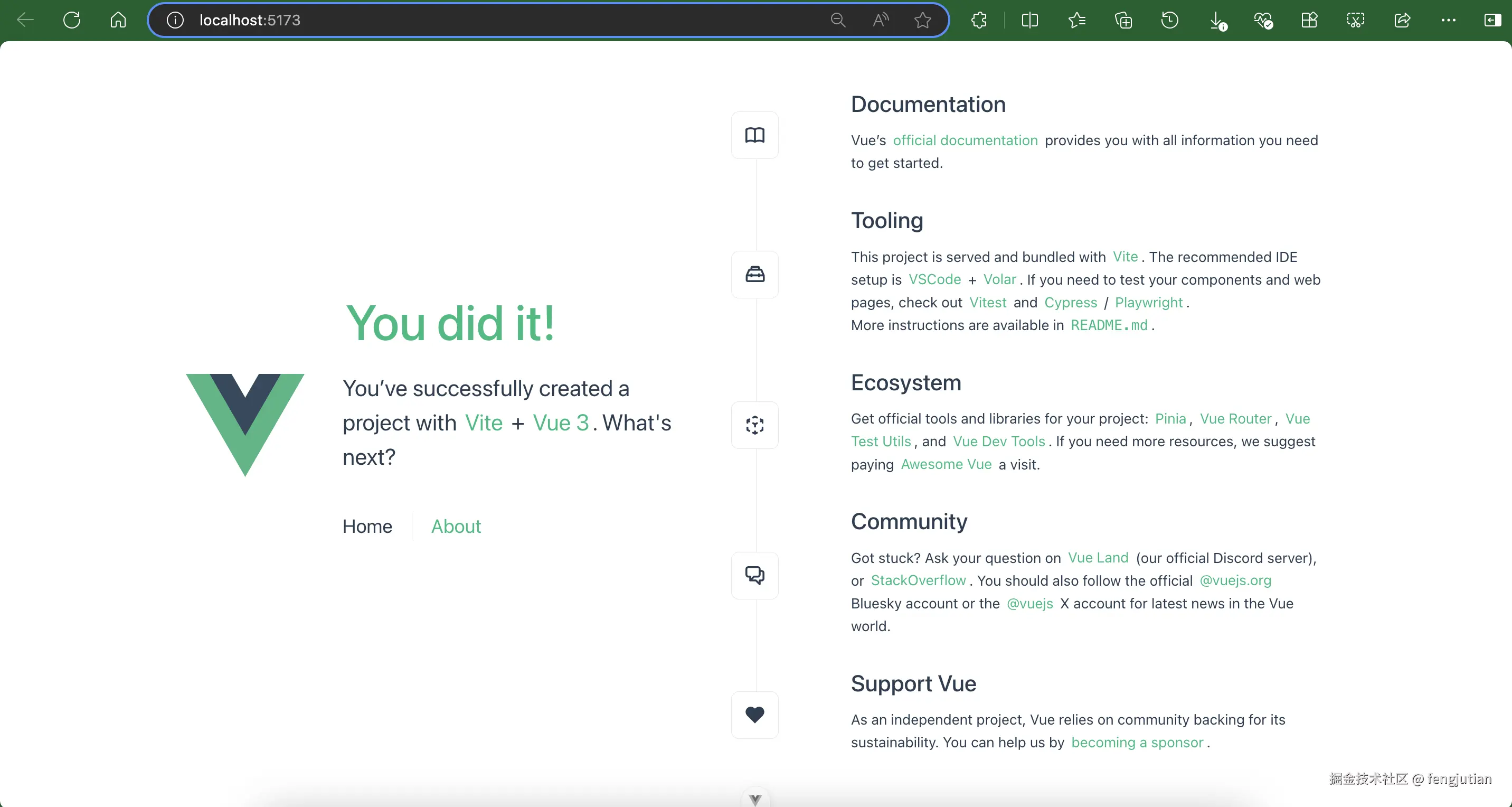Click the Ecosystem icon

[754, 425]
